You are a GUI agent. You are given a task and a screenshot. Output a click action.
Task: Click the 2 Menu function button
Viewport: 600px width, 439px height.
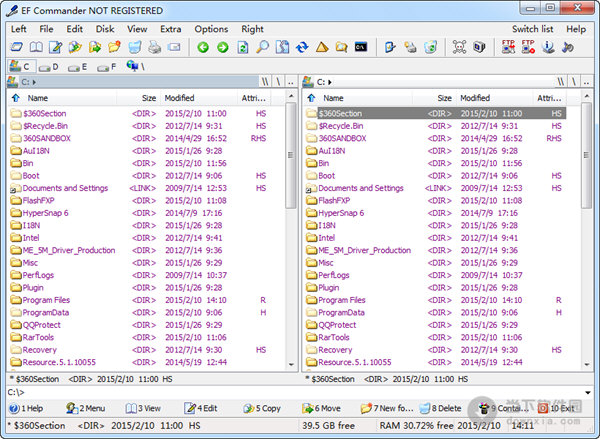(x=85, y=408)
